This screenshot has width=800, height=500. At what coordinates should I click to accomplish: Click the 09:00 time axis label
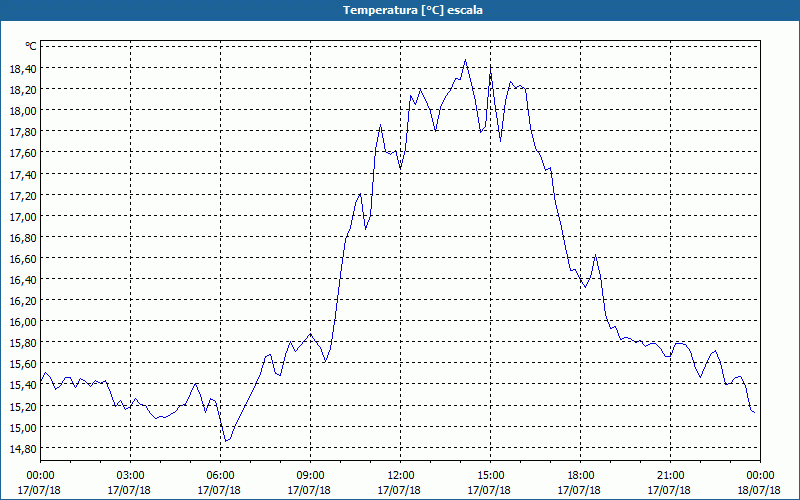310,476
